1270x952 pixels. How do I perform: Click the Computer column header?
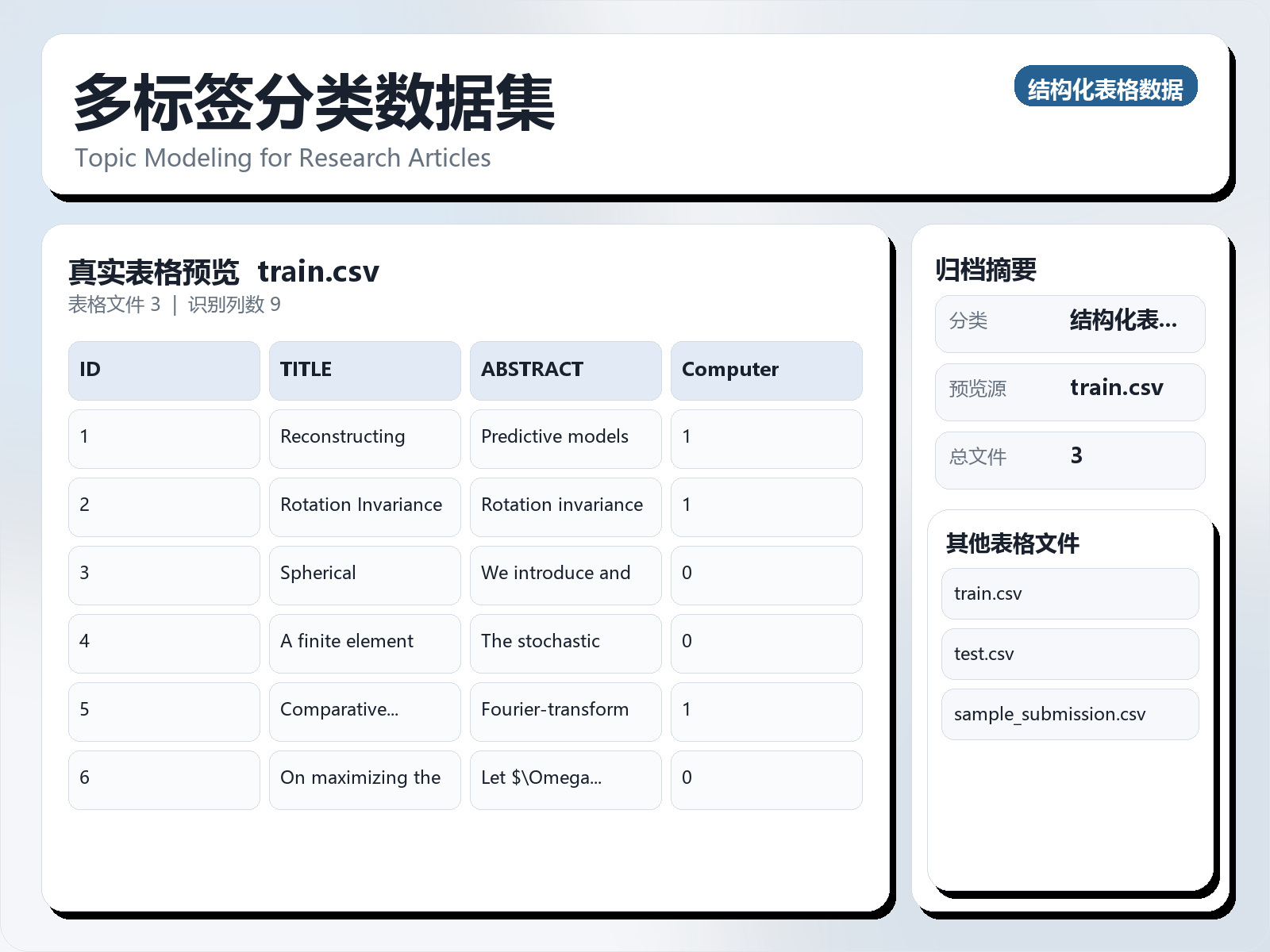point(766,370)
